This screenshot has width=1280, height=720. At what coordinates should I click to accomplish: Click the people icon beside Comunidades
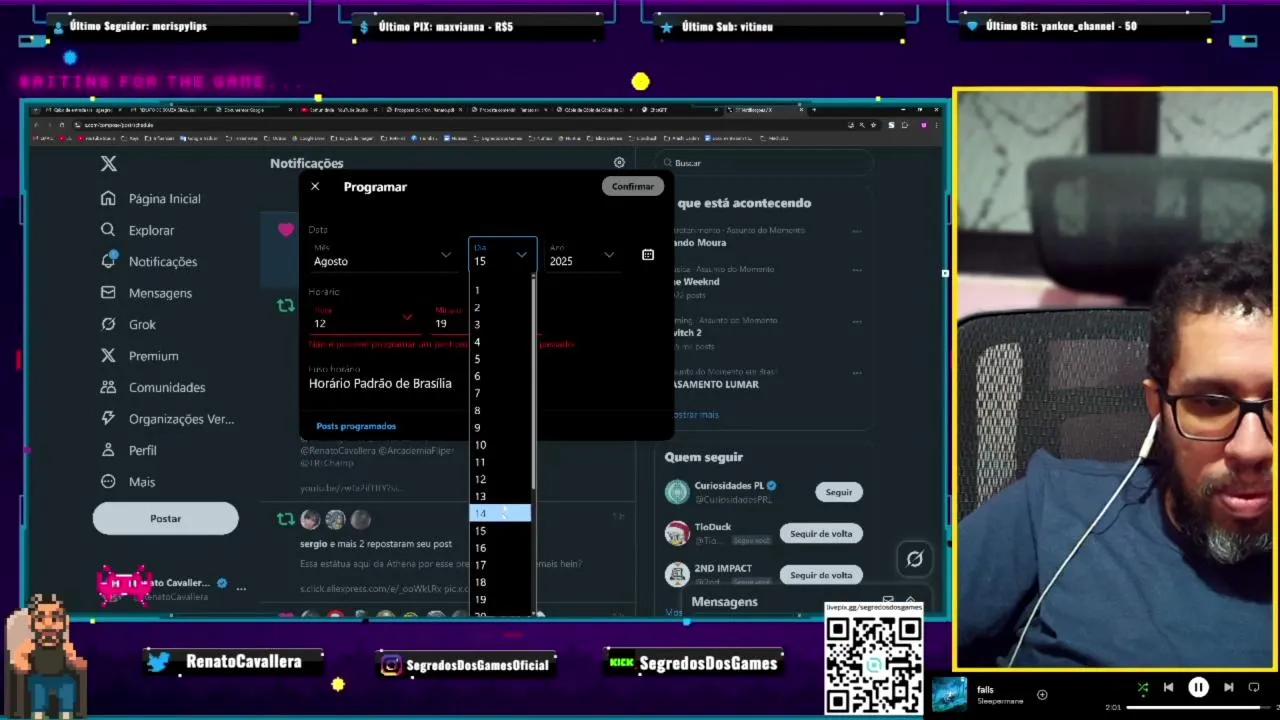click(x=108, y=387)
